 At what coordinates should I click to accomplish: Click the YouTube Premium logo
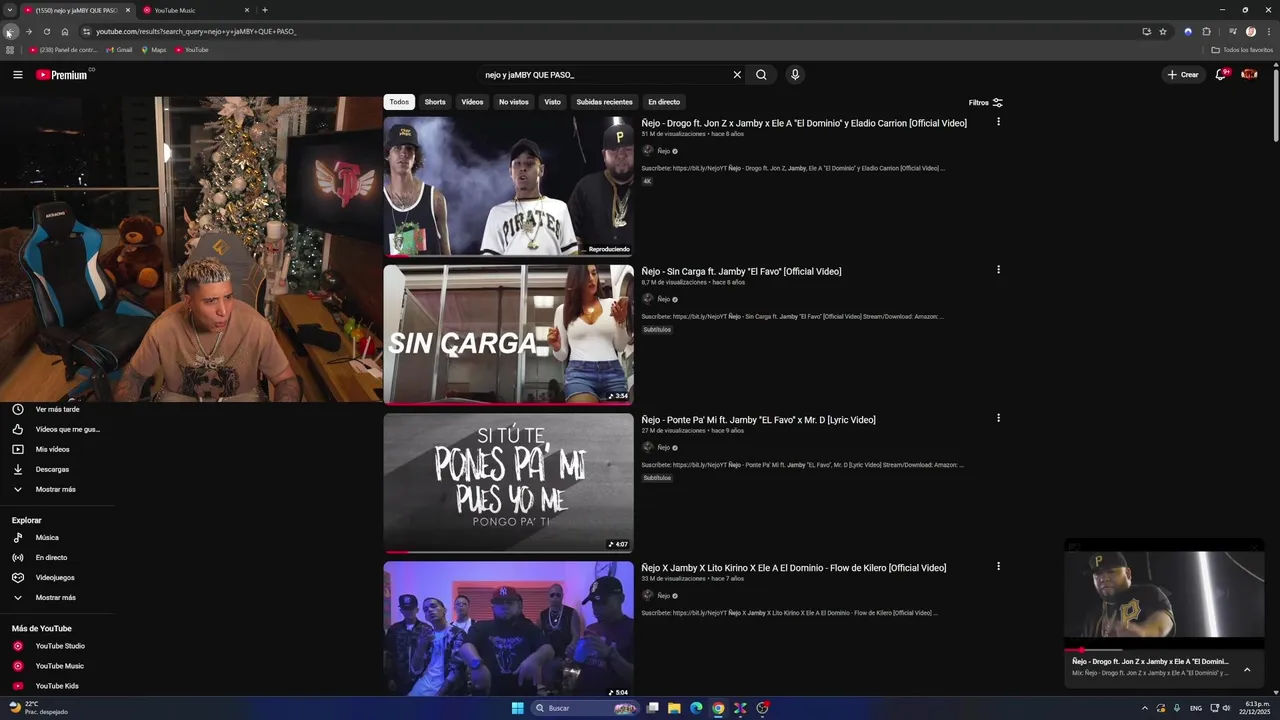pos(62,75)
